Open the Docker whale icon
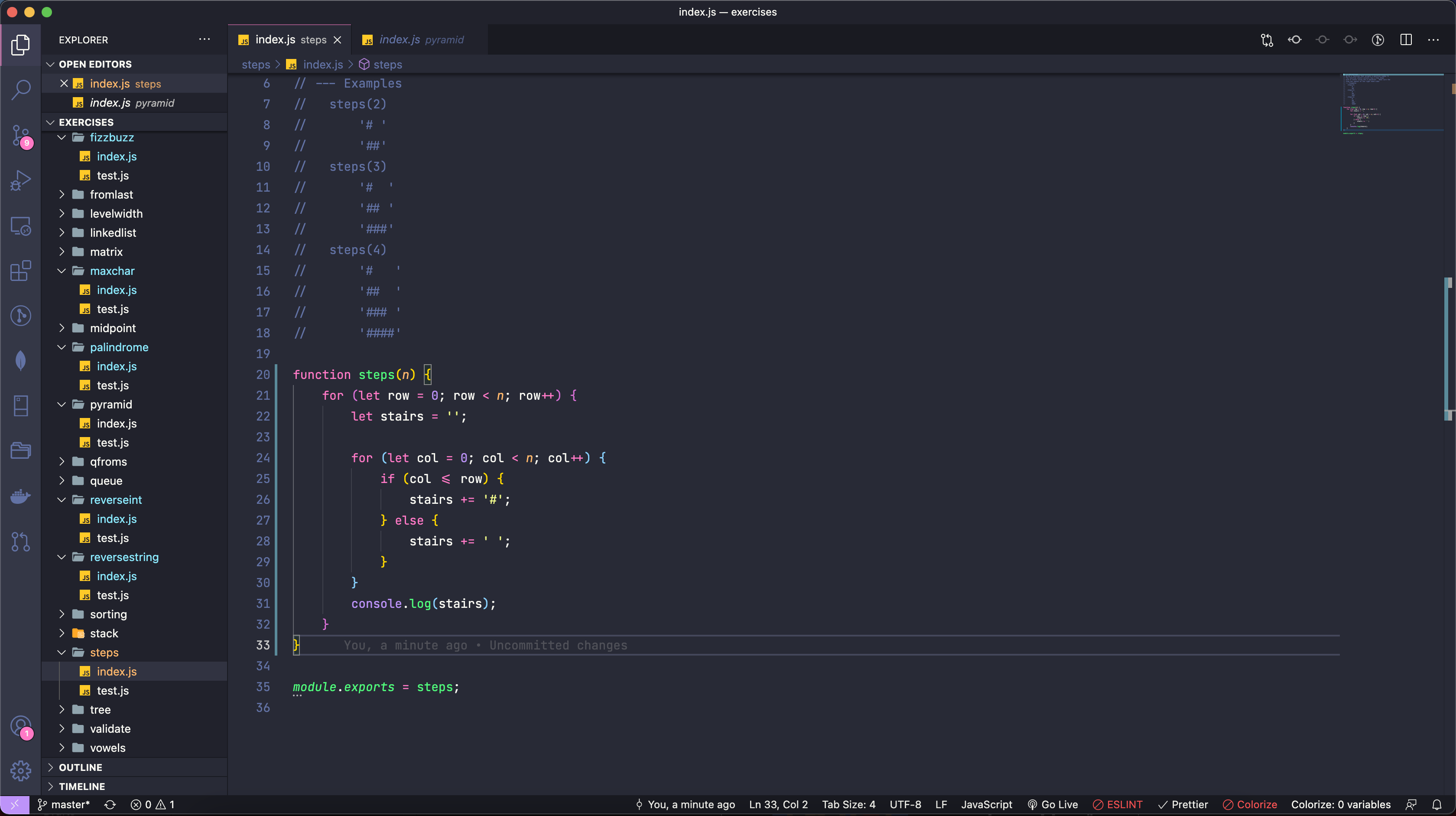Screen dimensions: 1456x816 [21, 496]
